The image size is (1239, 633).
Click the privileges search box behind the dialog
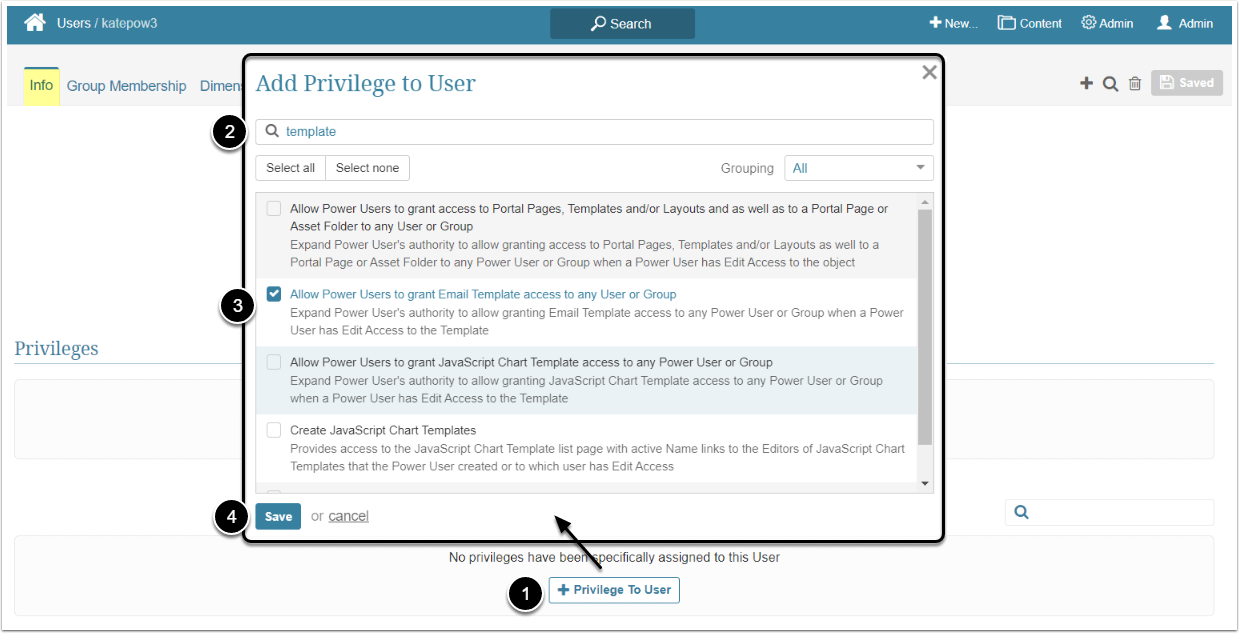pyautogui.click(x=1109, y=512)
